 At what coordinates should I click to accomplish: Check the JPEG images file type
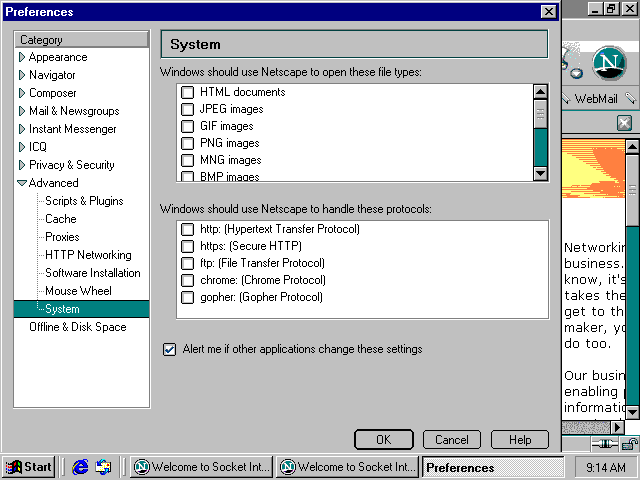point(187,109)
